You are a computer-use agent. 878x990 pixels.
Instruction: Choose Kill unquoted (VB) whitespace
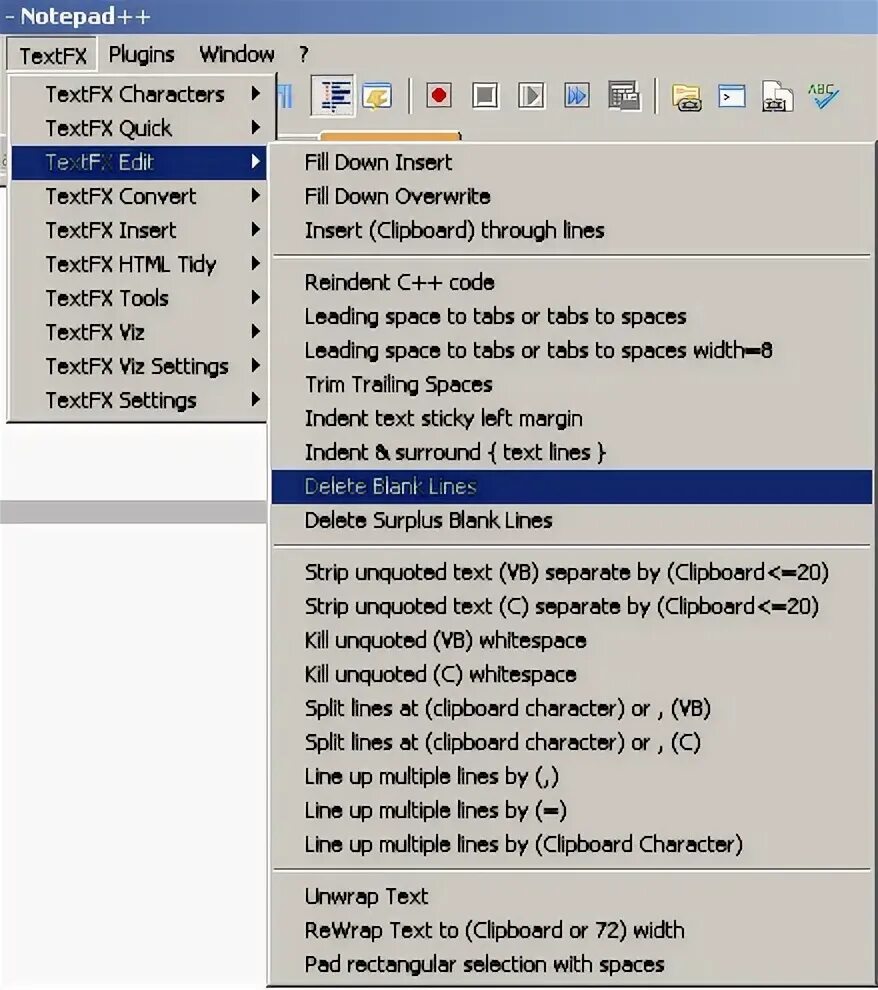(x=572, y=641)
